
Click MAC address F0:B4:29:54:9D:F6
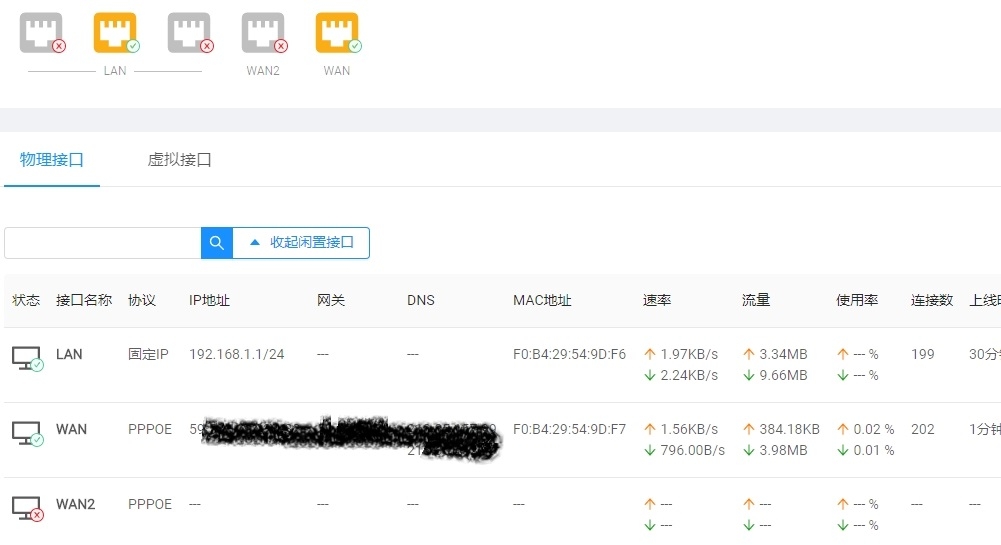[569, 354]
